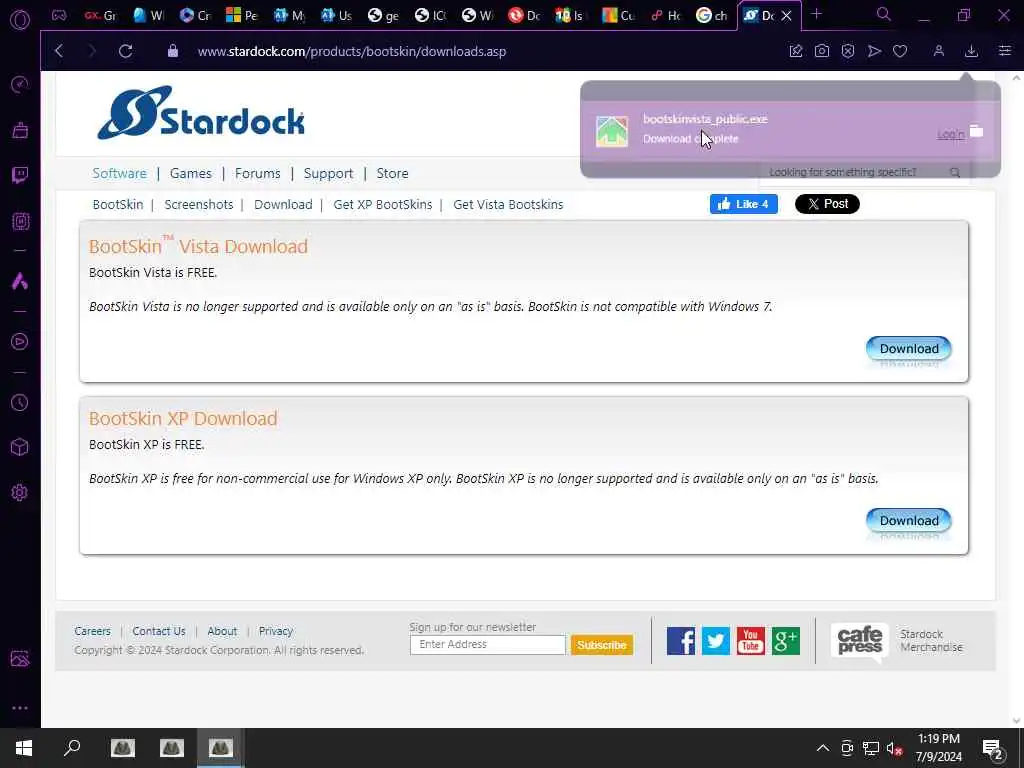Open the Stardock YouTube icon
Viewport: 1024px width, 768px height.
coord(750,641)
